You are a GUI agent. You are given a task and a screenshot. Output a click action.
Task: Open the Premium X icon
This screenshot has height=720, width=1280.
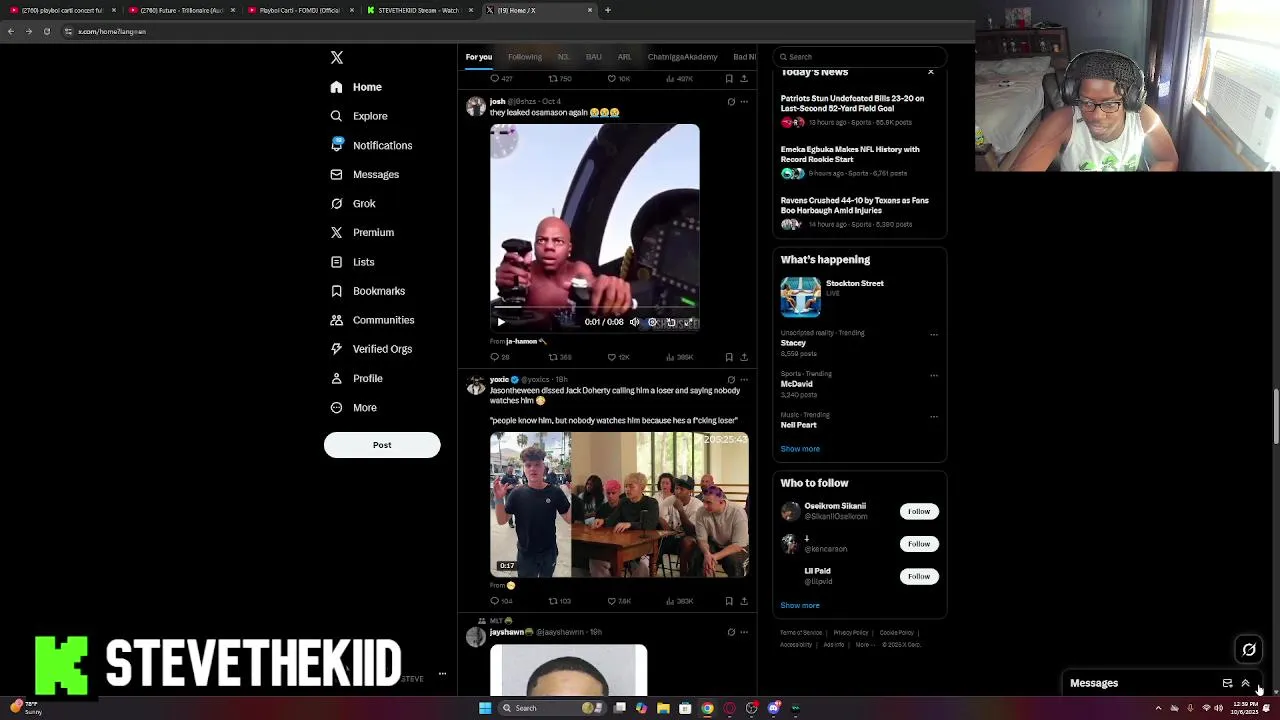point(336,232)
